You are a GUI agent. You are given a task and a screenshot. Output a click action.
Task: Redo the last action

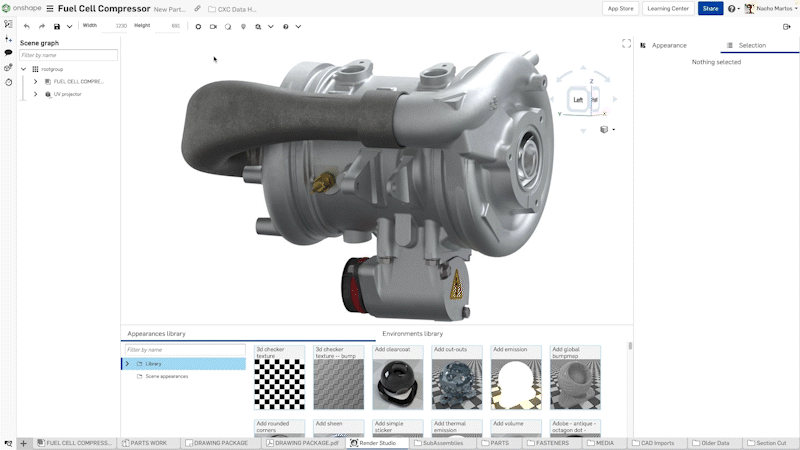point(42,27)
